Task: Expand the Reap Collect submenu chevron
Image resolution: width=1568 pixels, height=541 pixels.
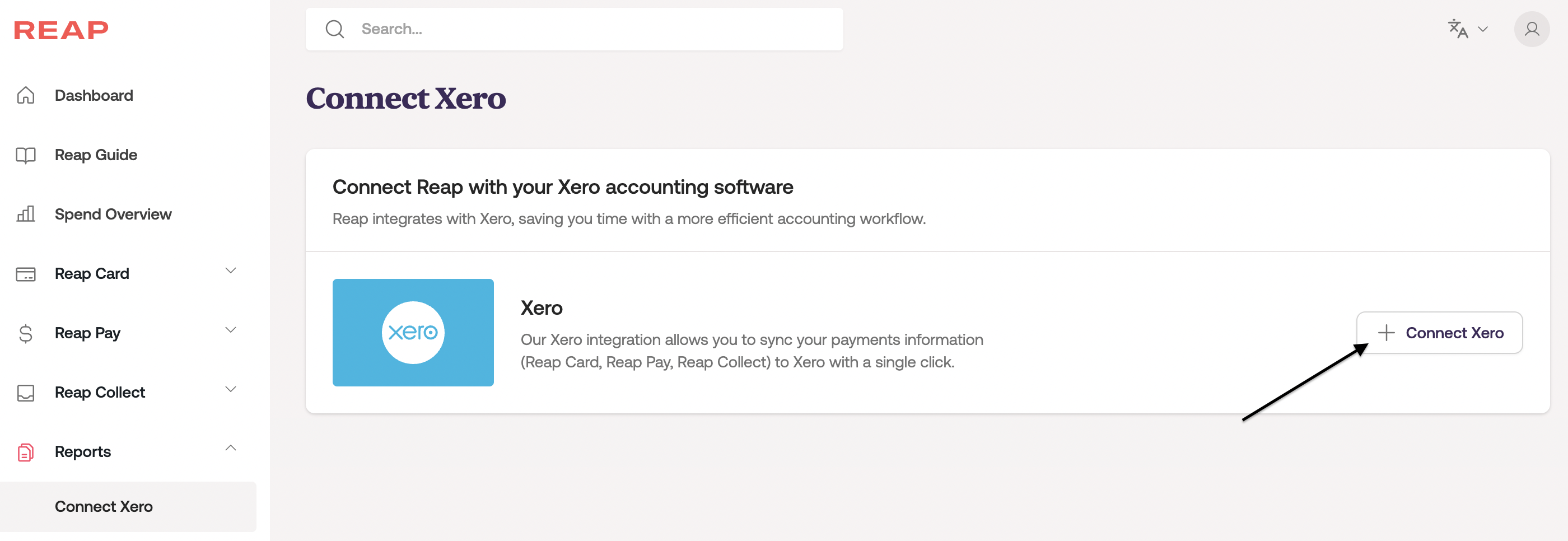Action: click(231, 389)
